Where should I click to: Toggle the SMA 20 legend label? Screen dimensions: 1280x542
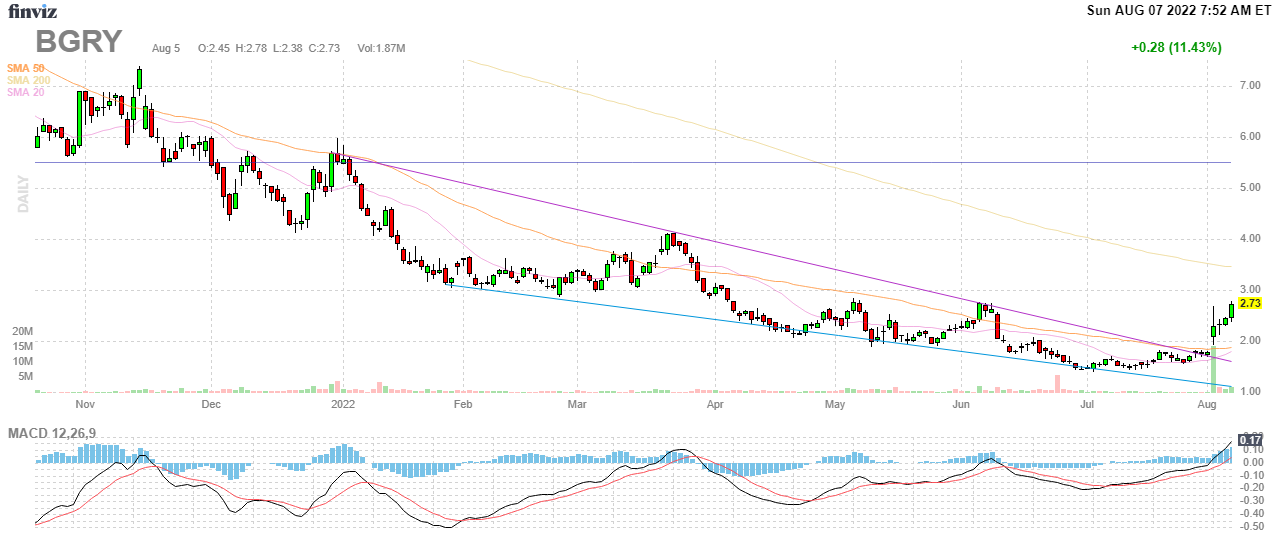tap(25, 93)
